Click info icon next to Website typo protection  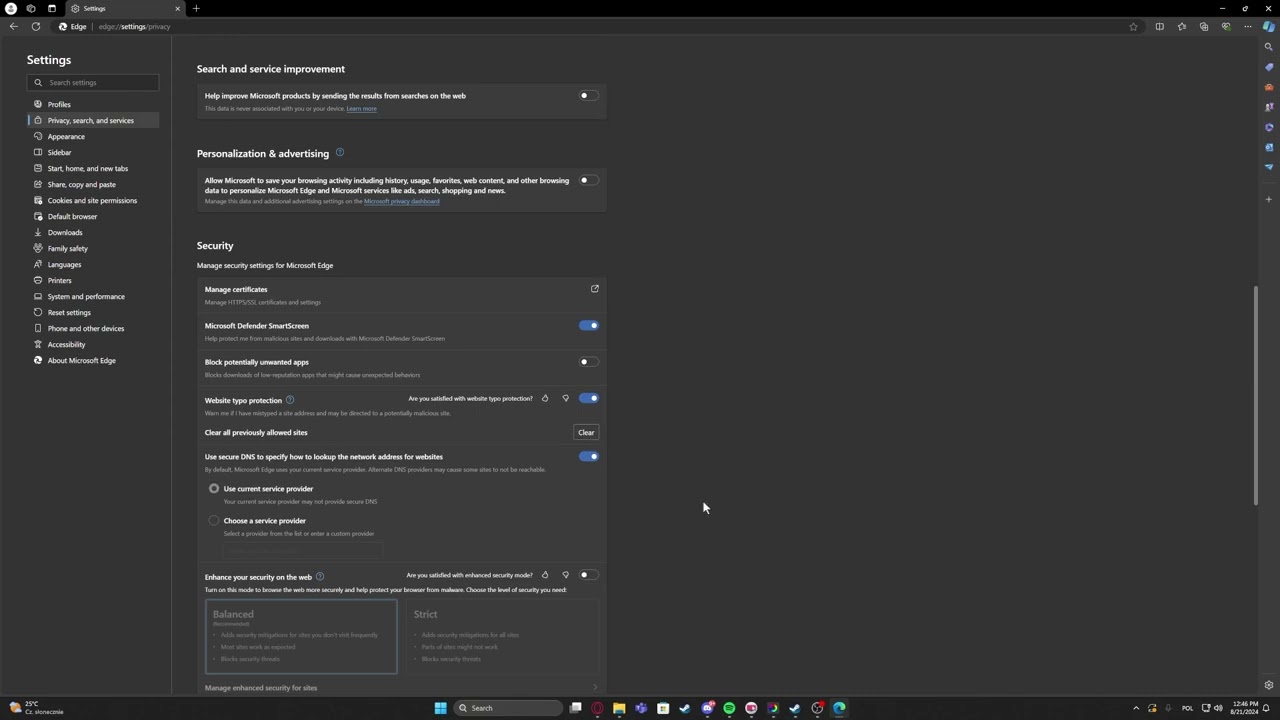pyautogui.click(x=290, y=400)
